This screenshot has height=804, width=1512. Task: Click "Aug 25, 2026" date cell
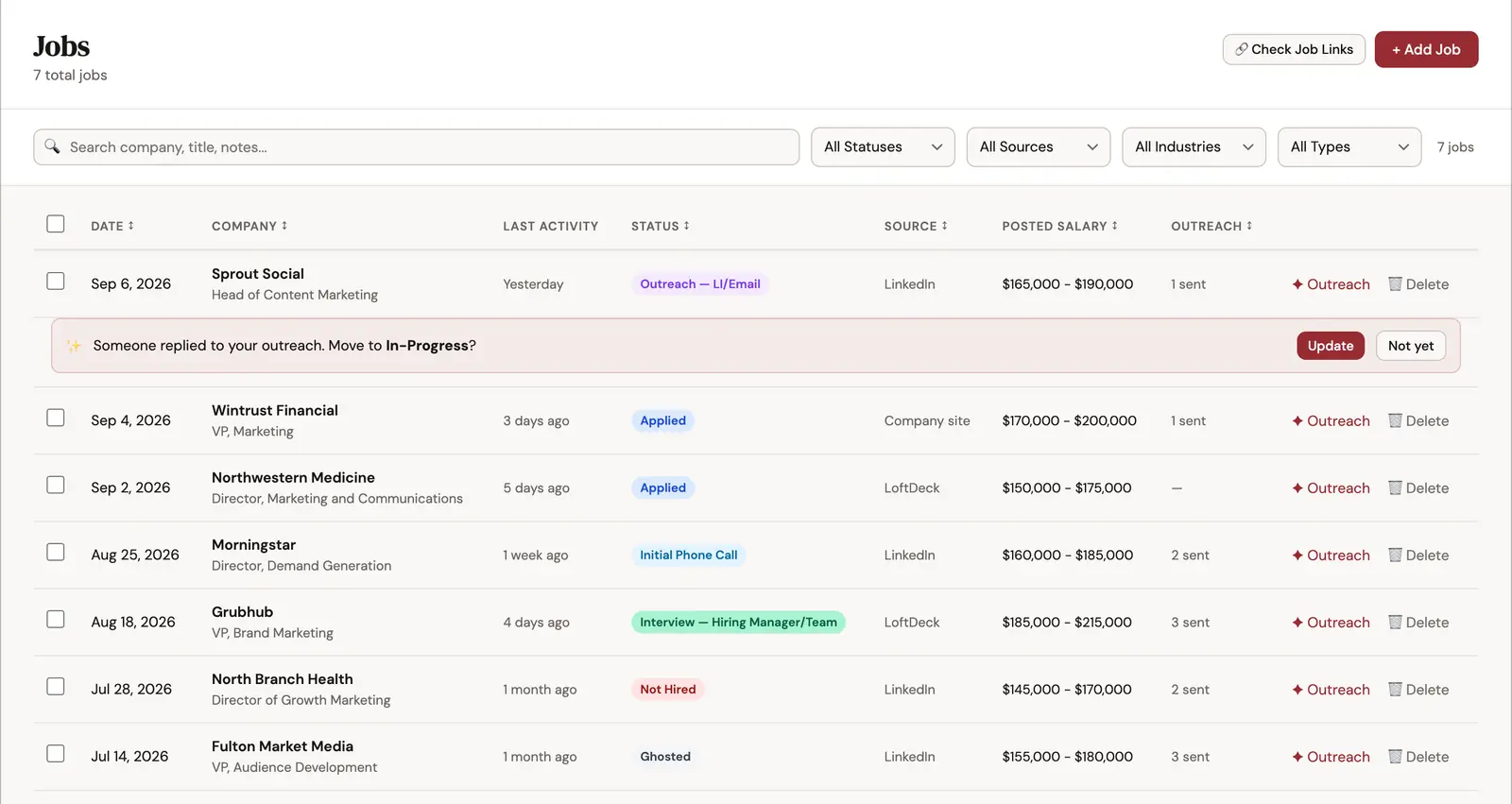[135, 555]
